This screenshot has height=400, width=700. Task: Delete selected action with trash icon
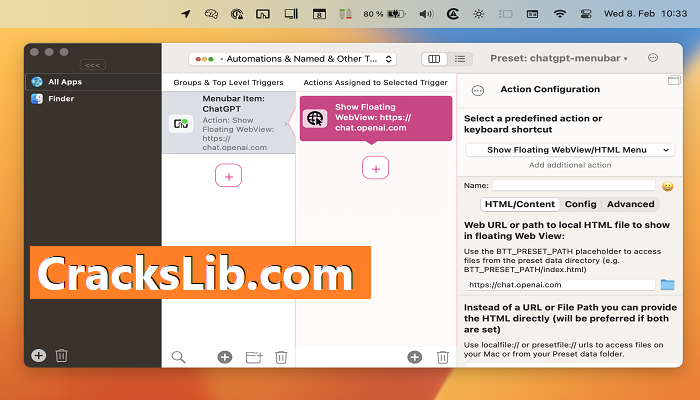[x=442, y=357]
